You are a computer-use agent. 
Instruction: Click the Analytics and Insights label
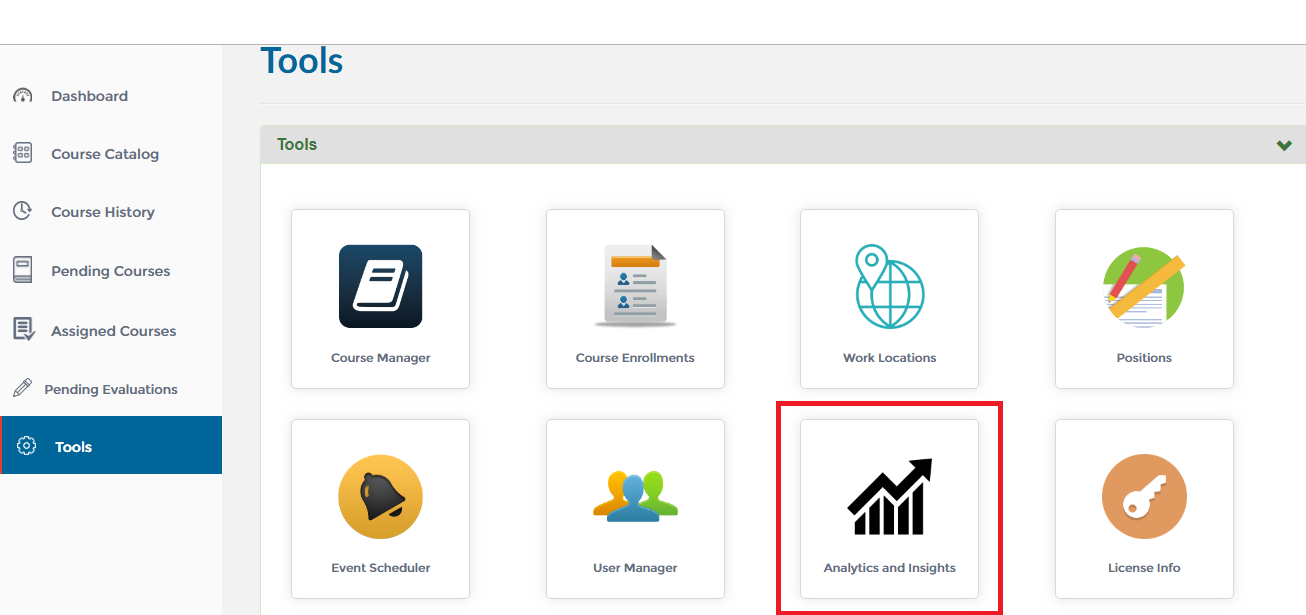[889, 568]
